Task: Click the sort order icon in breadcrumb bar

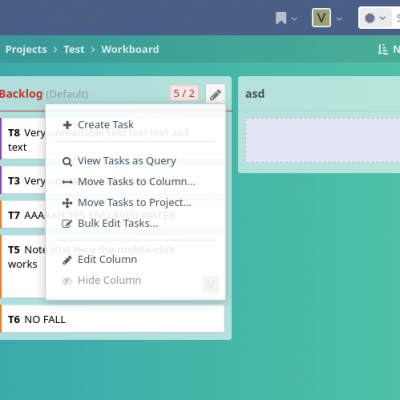Action: coord(383,49)
